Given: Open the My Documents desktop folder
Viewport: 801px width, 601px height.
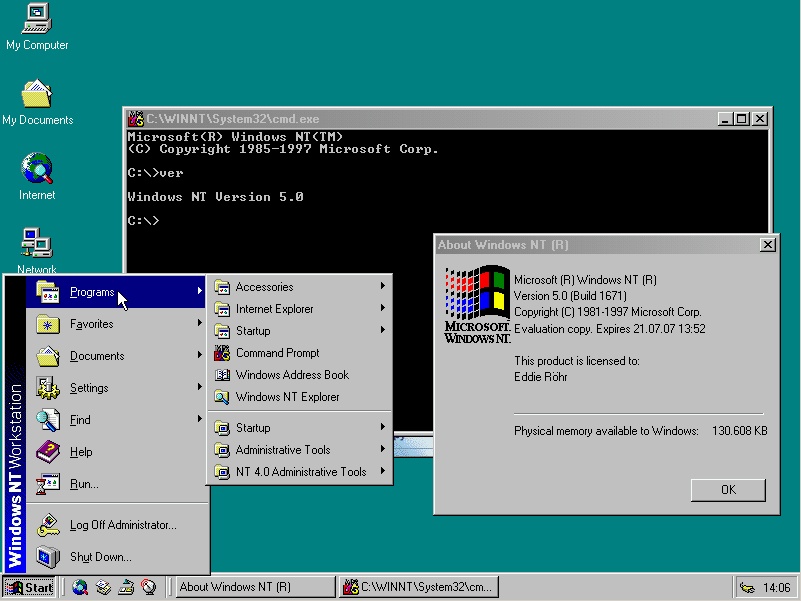Looking at the screenshot, I should pyautogui.click(x=37, y=94).
